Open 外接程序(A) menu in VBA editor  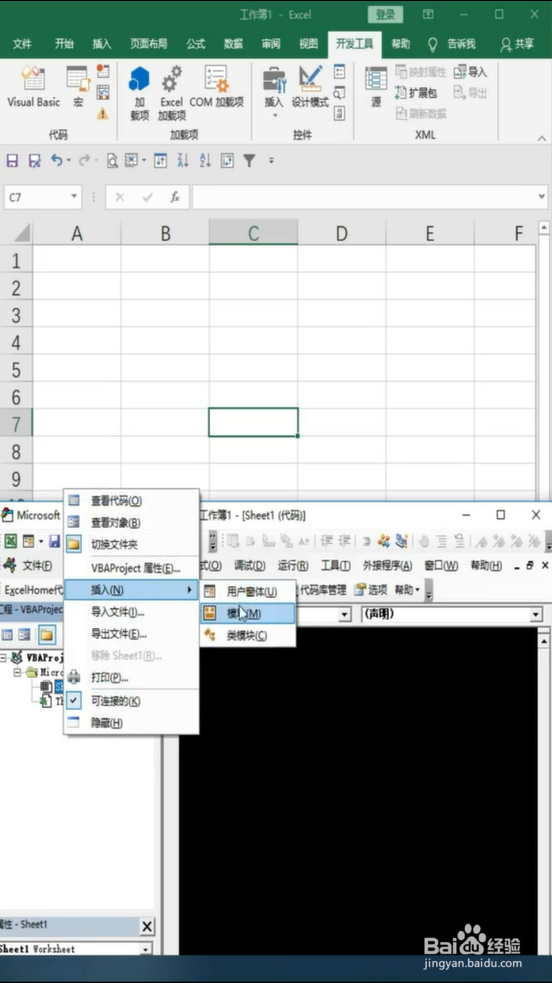387,565
